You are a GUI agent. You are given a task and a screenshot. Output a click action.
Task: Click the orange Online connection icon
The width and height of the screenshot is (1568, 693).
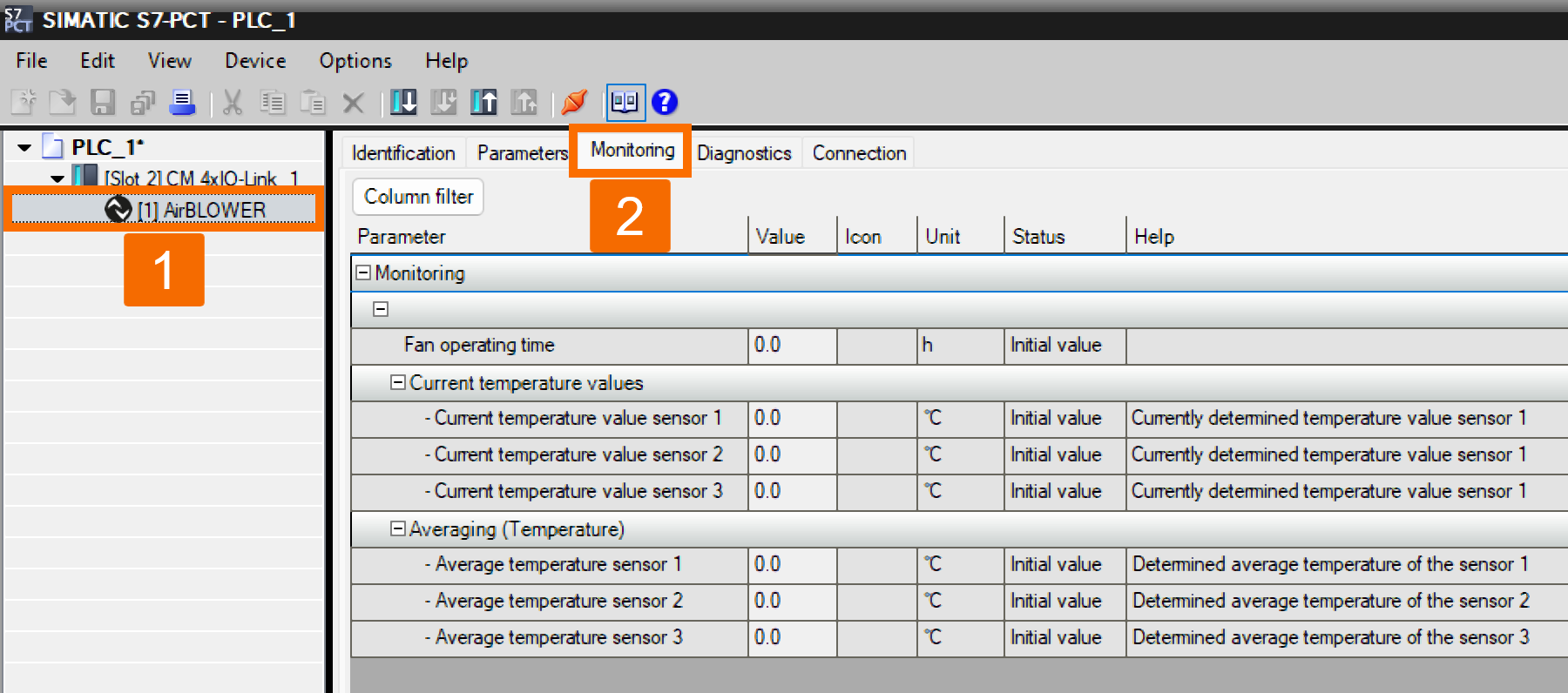pyautogui.click(x=574, y=103)
